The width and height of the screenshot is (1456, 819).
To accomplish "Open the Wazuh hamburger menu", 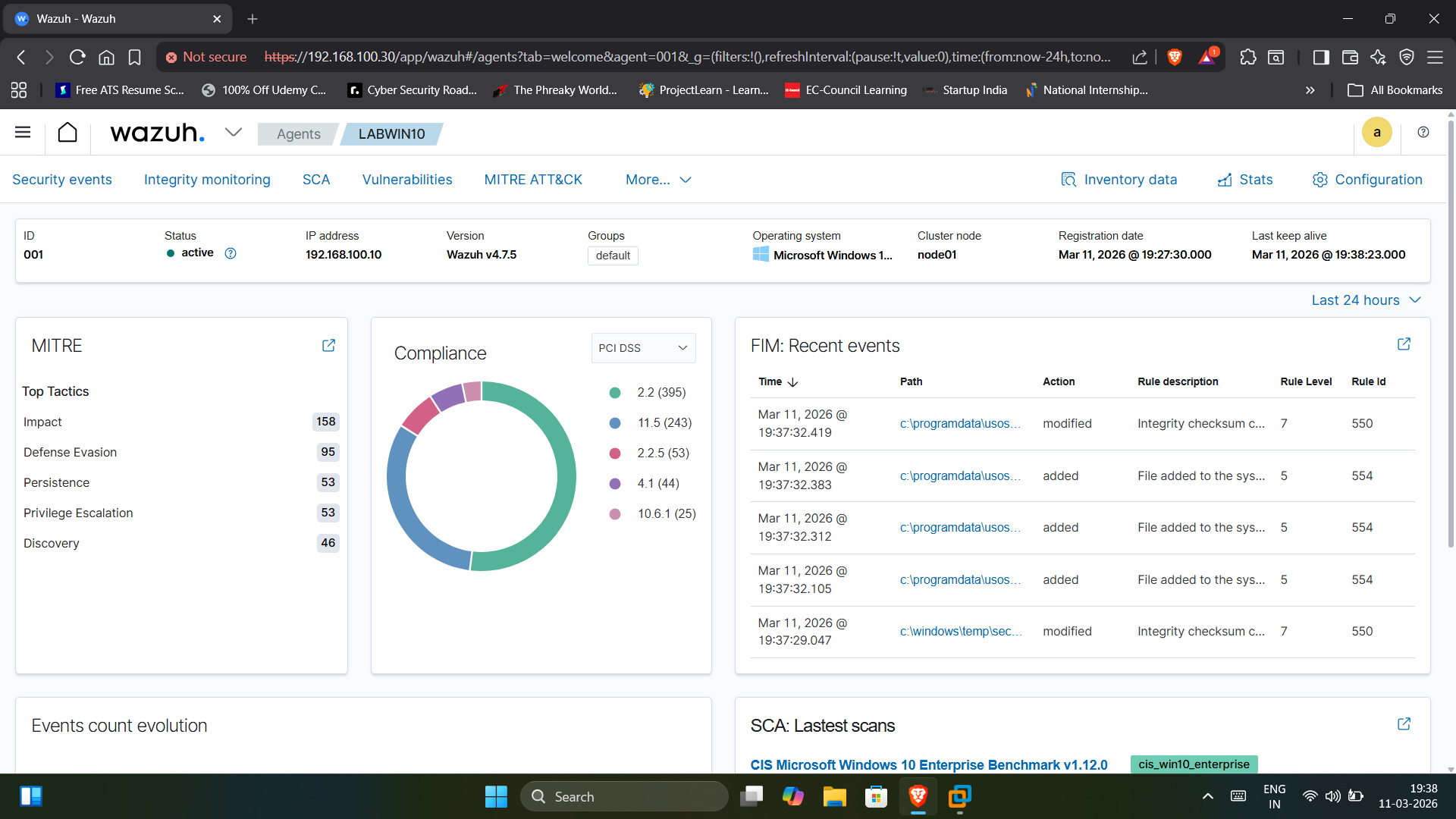I will tap(23, 133).
